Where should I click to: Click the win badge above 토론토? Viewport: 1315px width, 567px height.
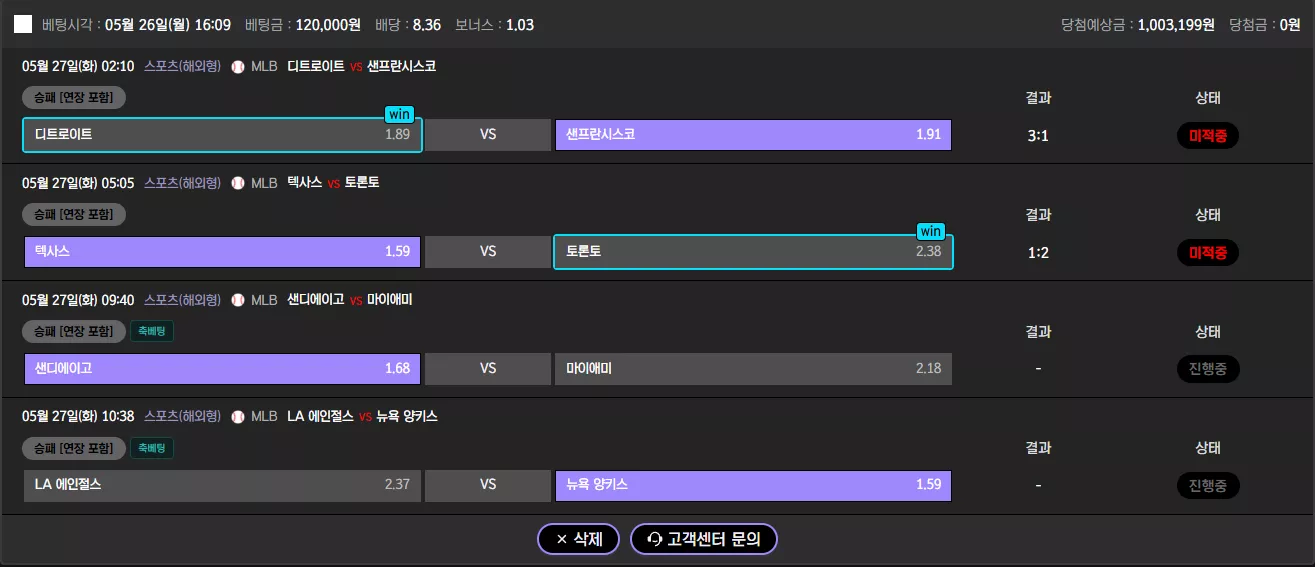point(931,231)
